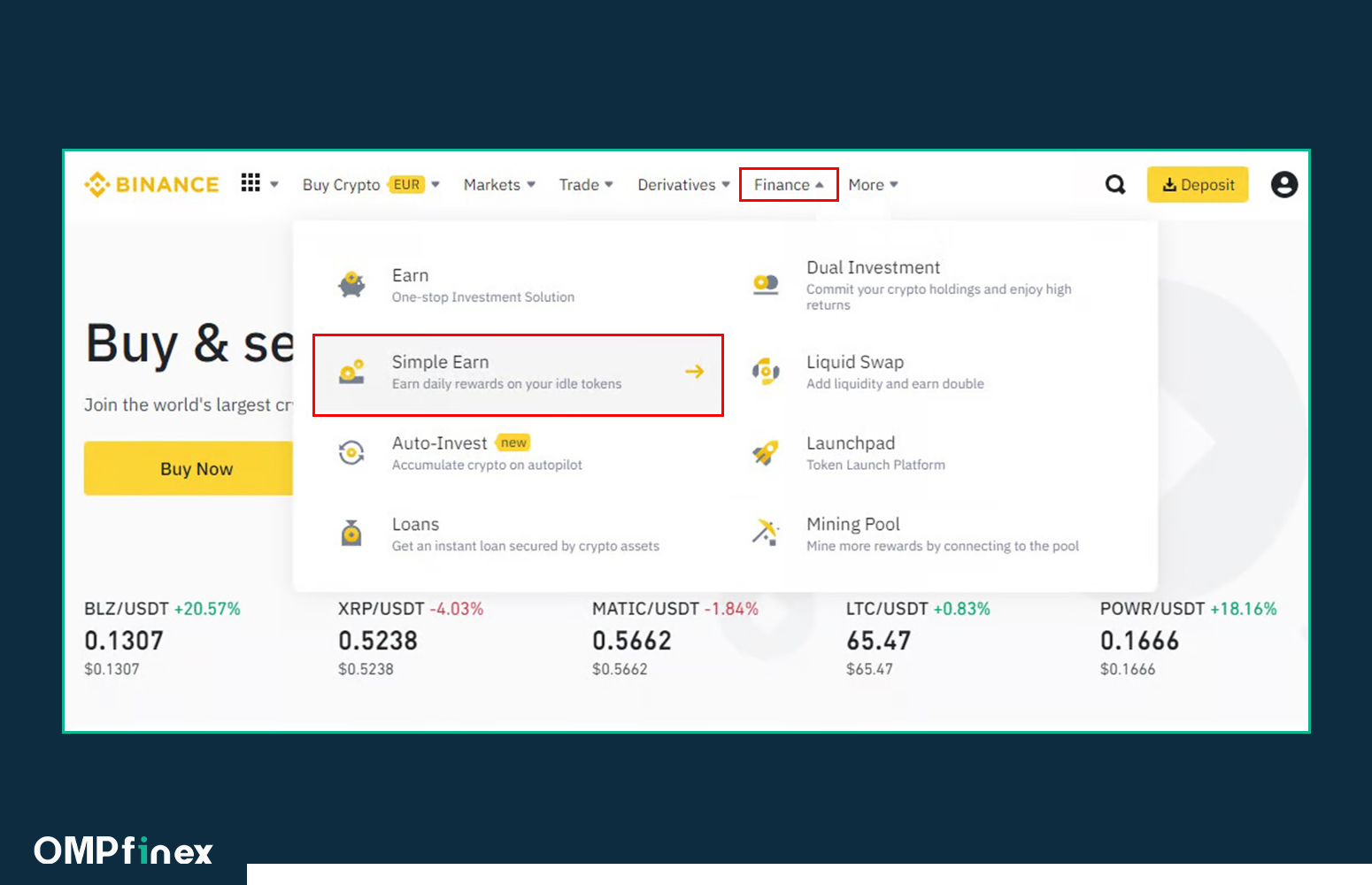1372x885 pixels.
Task: Click the Liquid Swap icon
Action: click(x=766, y=372)
